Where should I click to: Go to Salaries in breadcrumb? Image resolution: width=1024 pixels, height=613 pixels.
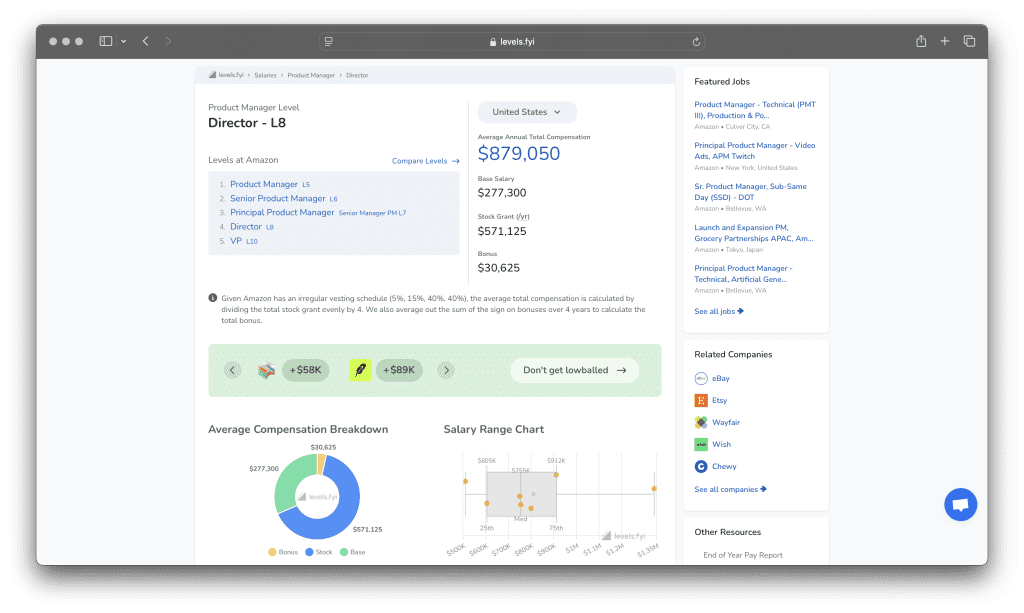coord(265,75)
